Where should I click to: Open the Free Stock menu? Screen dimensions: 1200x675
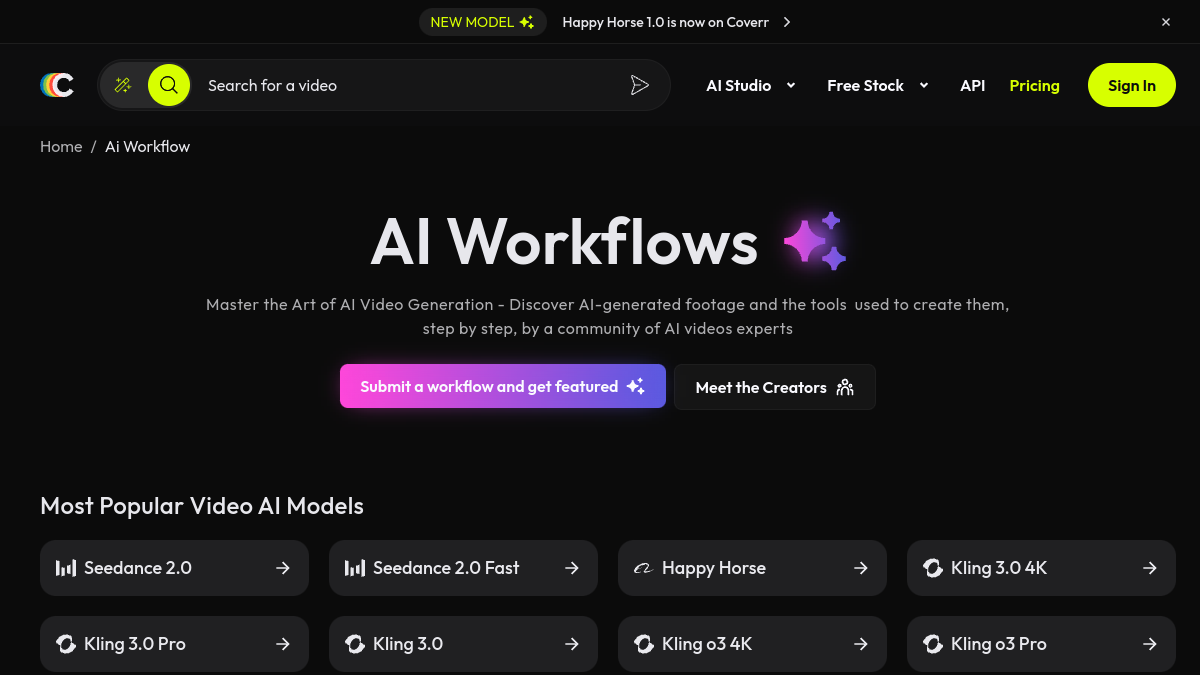coord(865,85)
